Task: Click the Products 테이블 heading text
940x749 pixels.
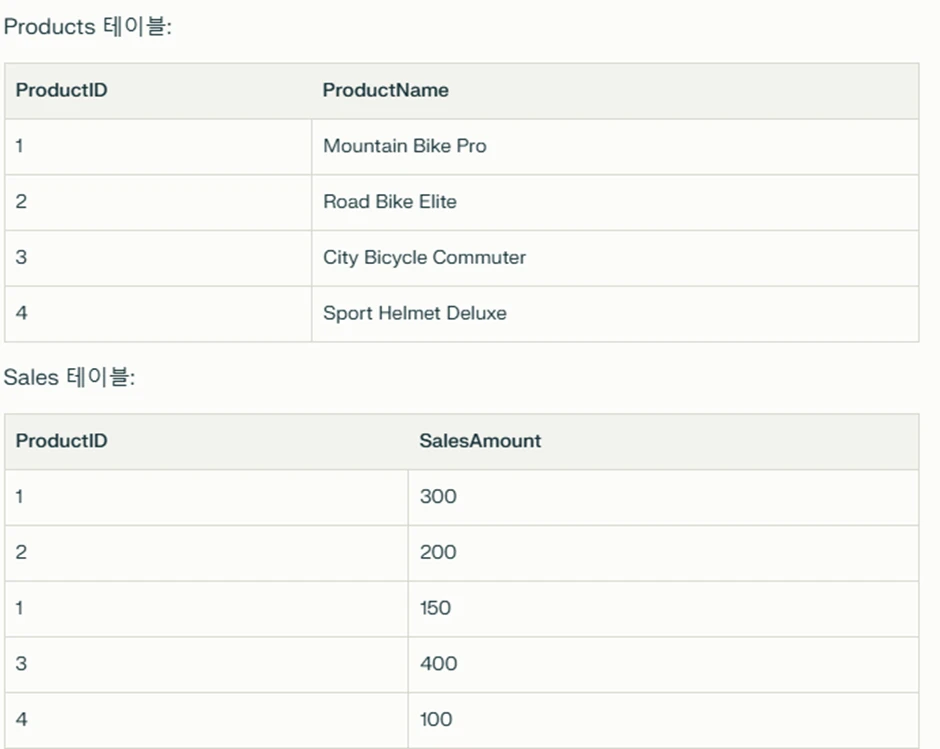Action: (x=88, y=26)
